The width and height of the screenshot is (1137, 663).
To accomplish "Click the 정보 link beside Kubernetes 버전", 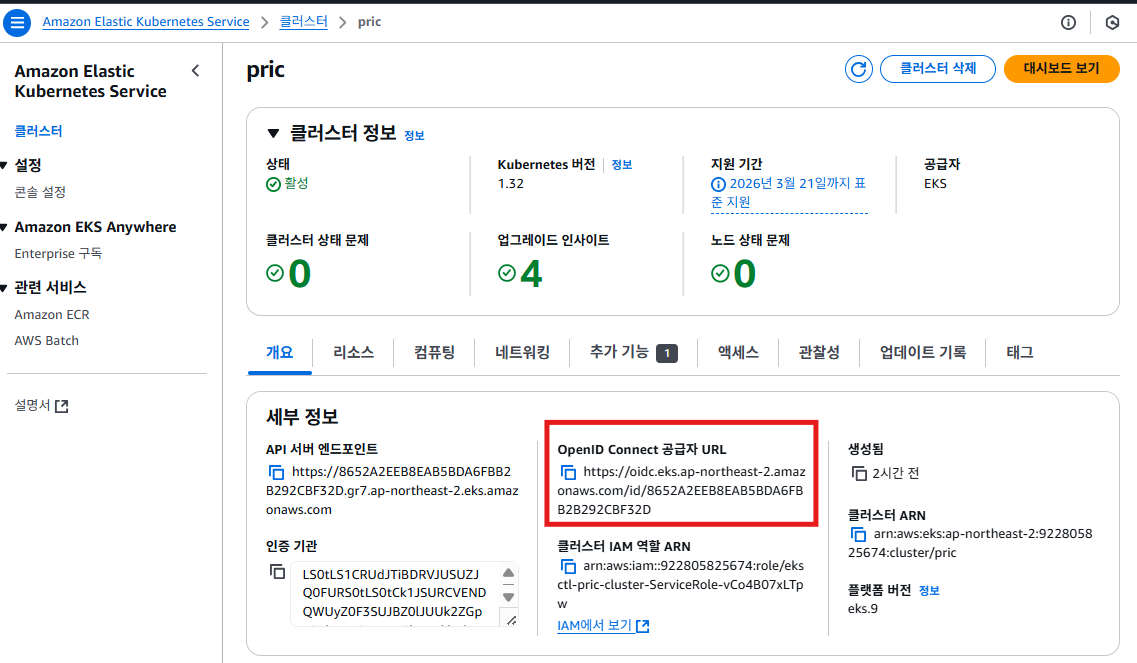I will pos(621,165).
